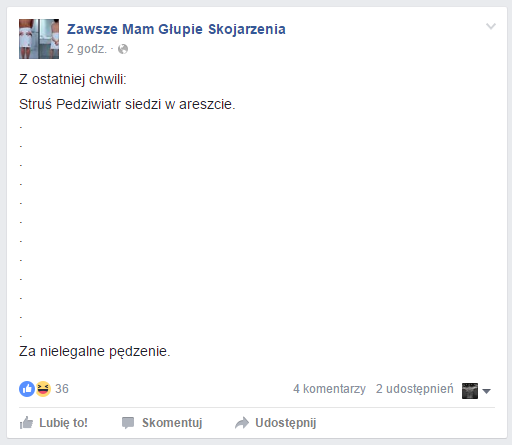
Task: Click the share arrow icon beside Udostępnij
Action: click(242, 423)
